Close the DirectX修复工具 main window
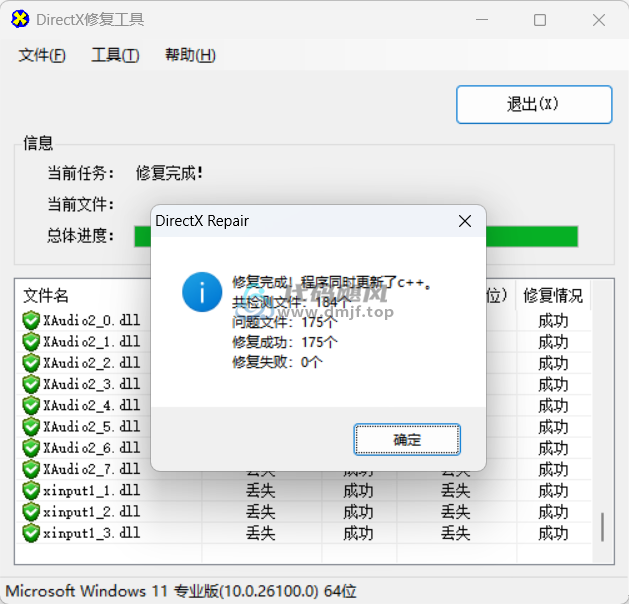Screen dimensions: 629x604 (x=599, y=20)
